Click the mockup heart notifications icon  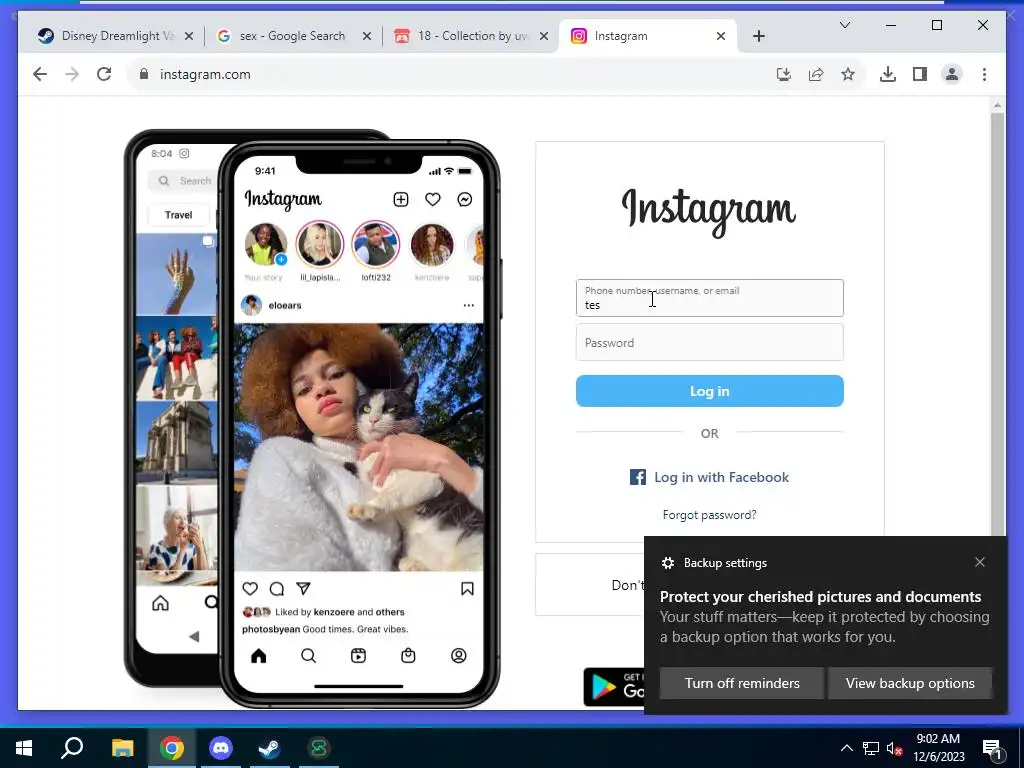432,199
